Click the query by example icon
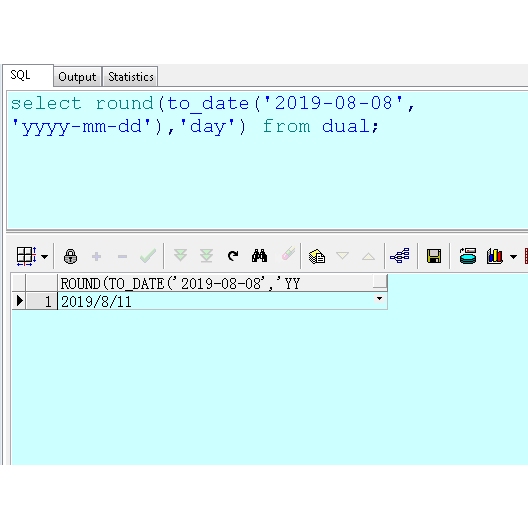The image size is (528, 528). coord(317,256)
